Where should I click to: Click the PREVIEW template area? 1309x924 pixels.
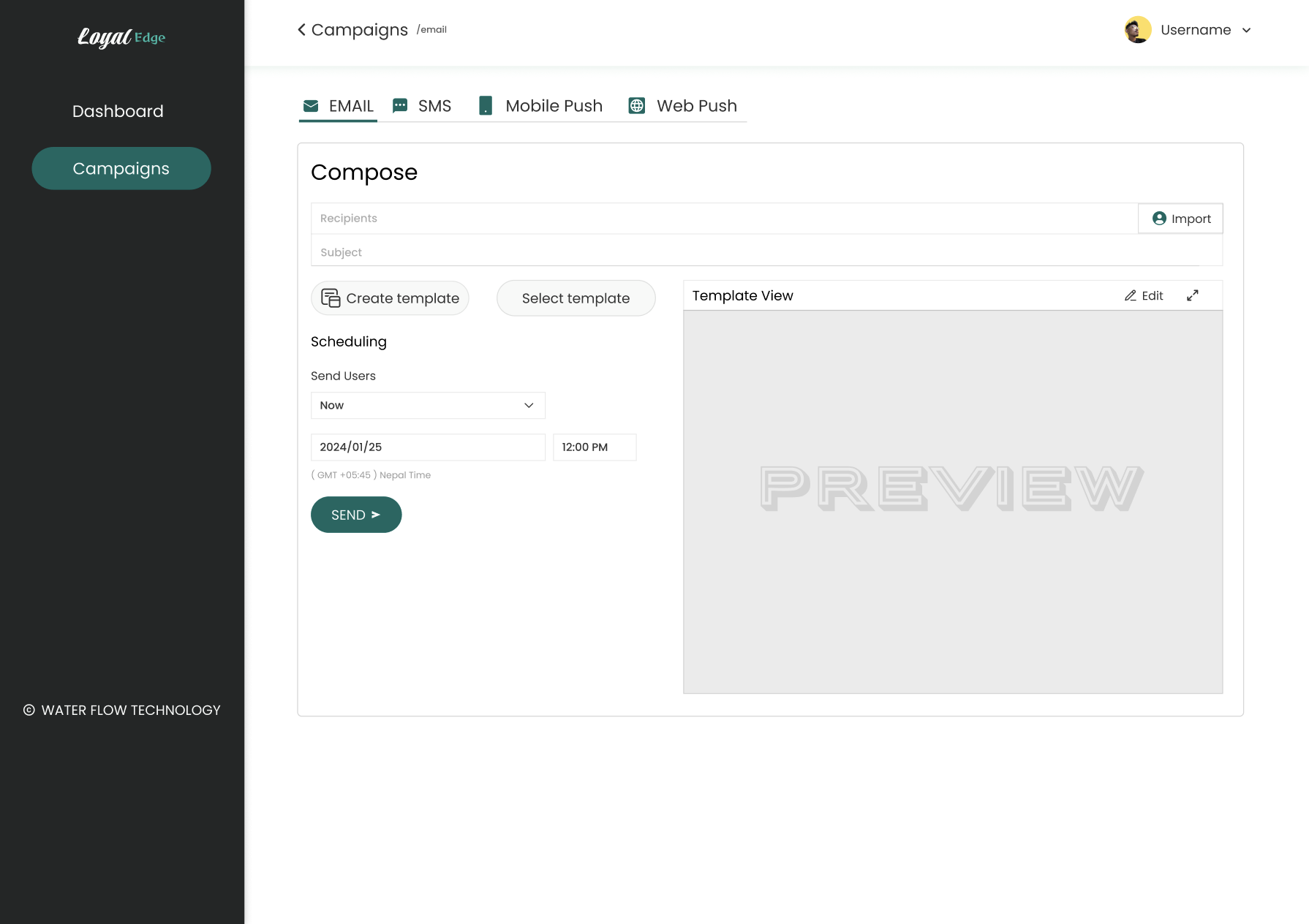[x=953, y=502]
